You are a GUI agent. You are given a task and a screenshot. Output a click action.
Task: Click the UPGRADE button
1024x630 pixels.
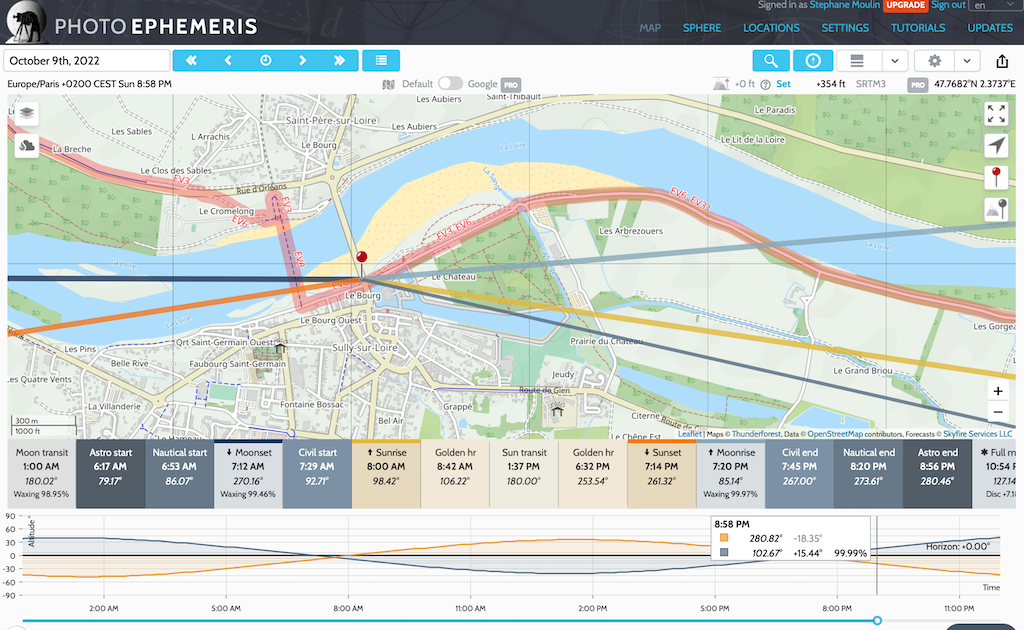coord(905,5)
